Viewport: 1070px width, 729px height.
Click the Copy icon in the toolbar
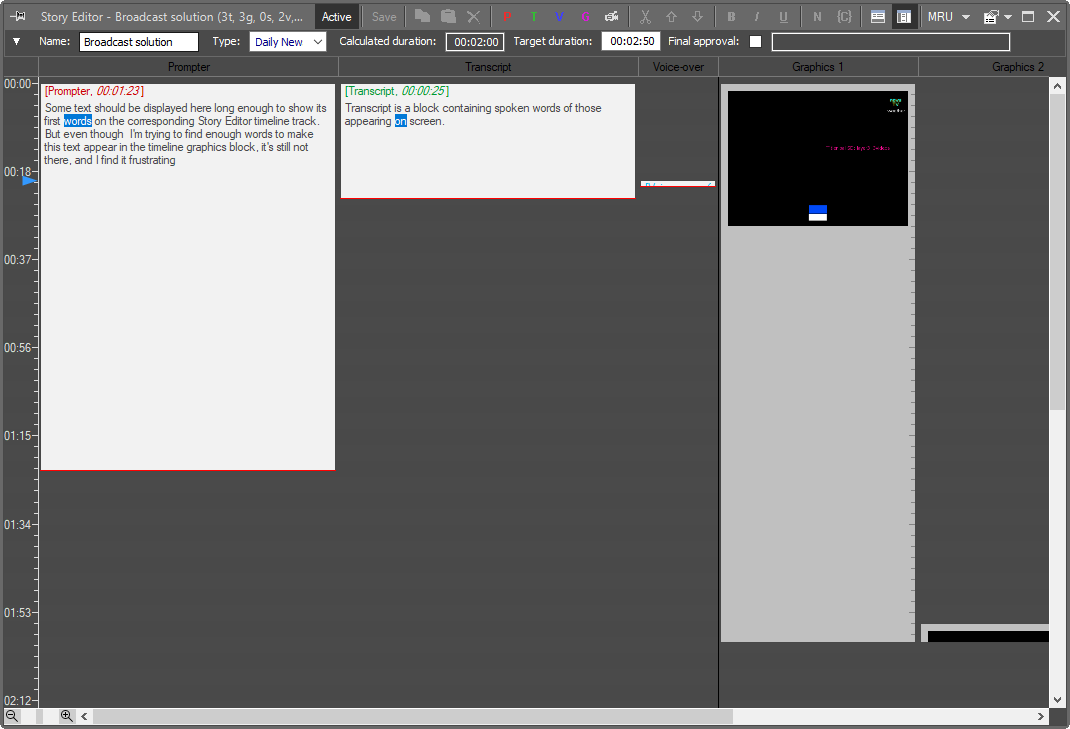[422, 16]
